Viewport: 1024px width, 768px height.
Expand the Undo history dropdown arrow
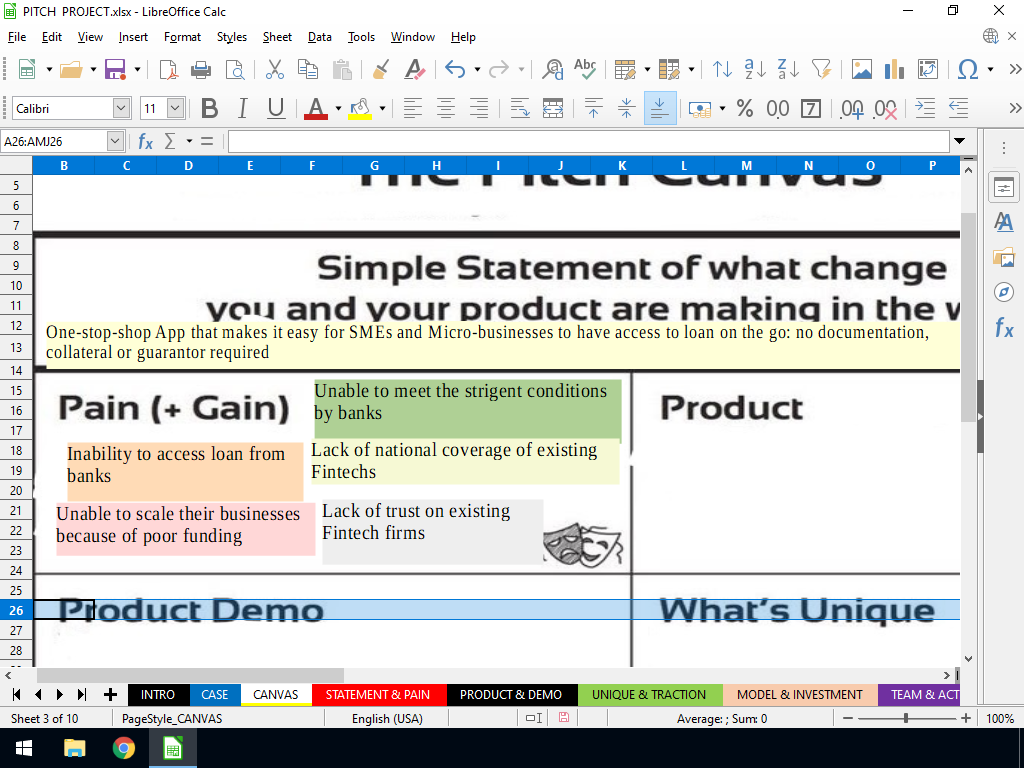[x=477, y=69]
